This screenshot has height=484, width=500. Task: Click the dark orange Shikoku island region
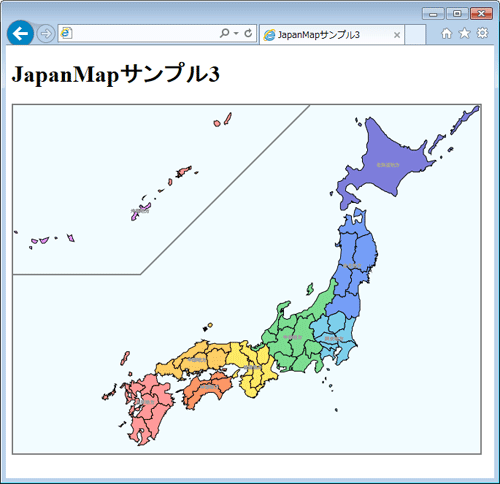coord(208,388)
